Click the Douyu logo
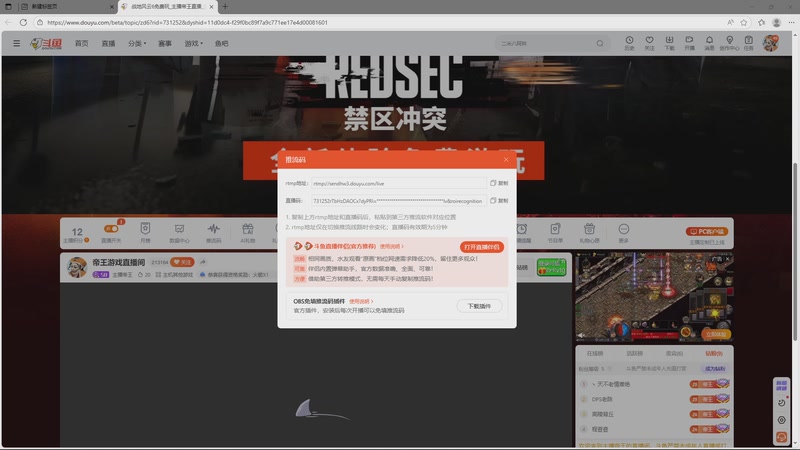800x450 pixels. click(x=46, y=44)
